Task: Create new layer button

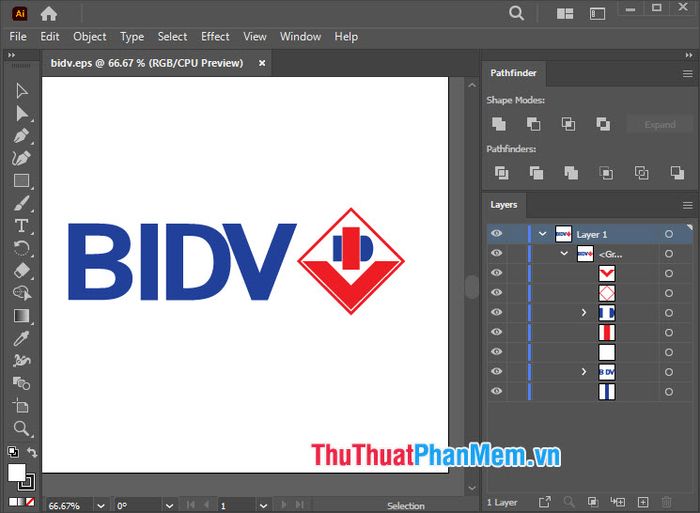Action: 643,502
